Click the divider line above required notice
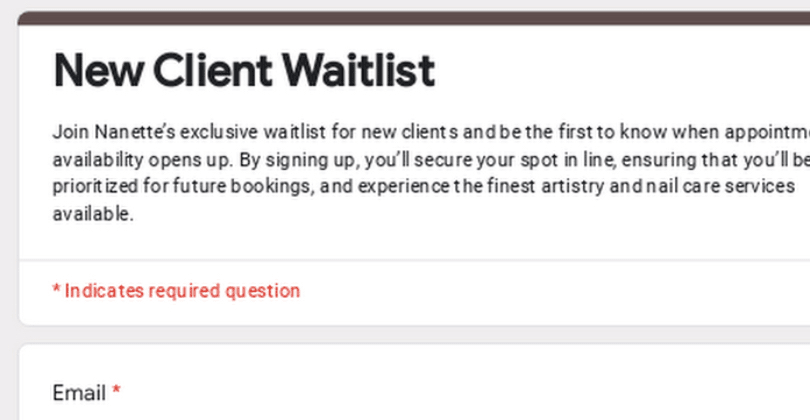The width and height of the screenshot is (810, 420). coord(400,260)
